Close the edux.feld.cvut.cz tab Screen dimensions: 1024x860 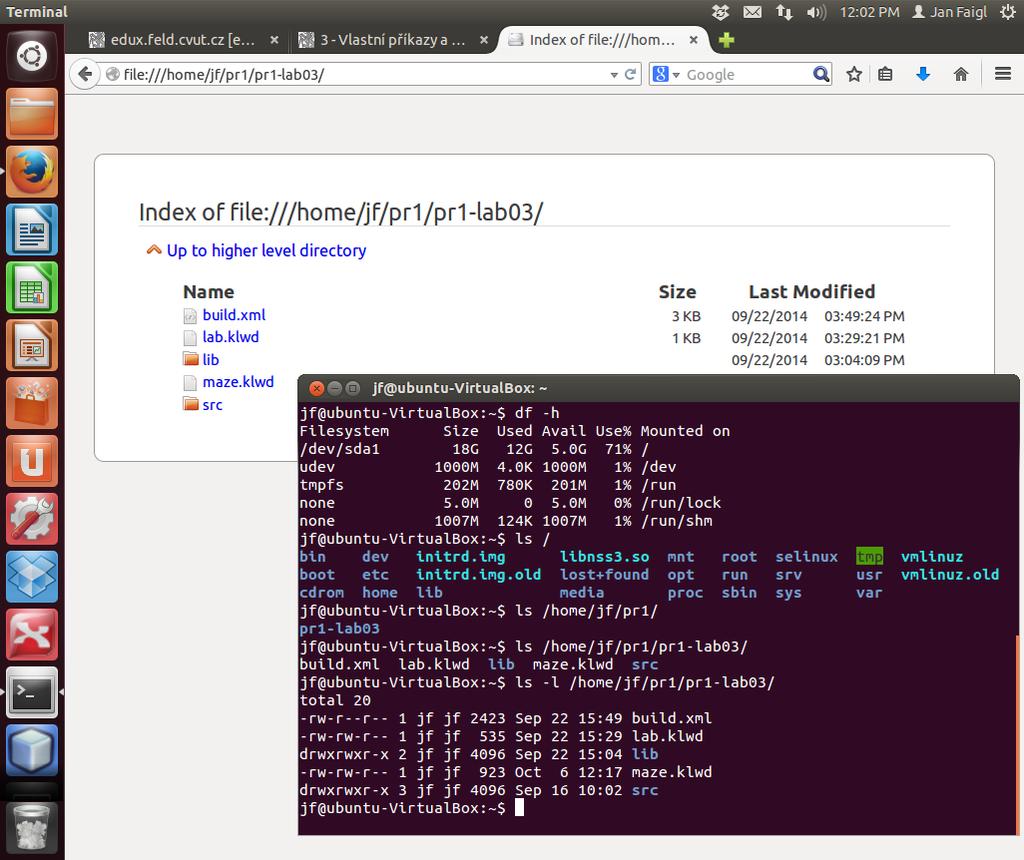click(x=274, y=40)
